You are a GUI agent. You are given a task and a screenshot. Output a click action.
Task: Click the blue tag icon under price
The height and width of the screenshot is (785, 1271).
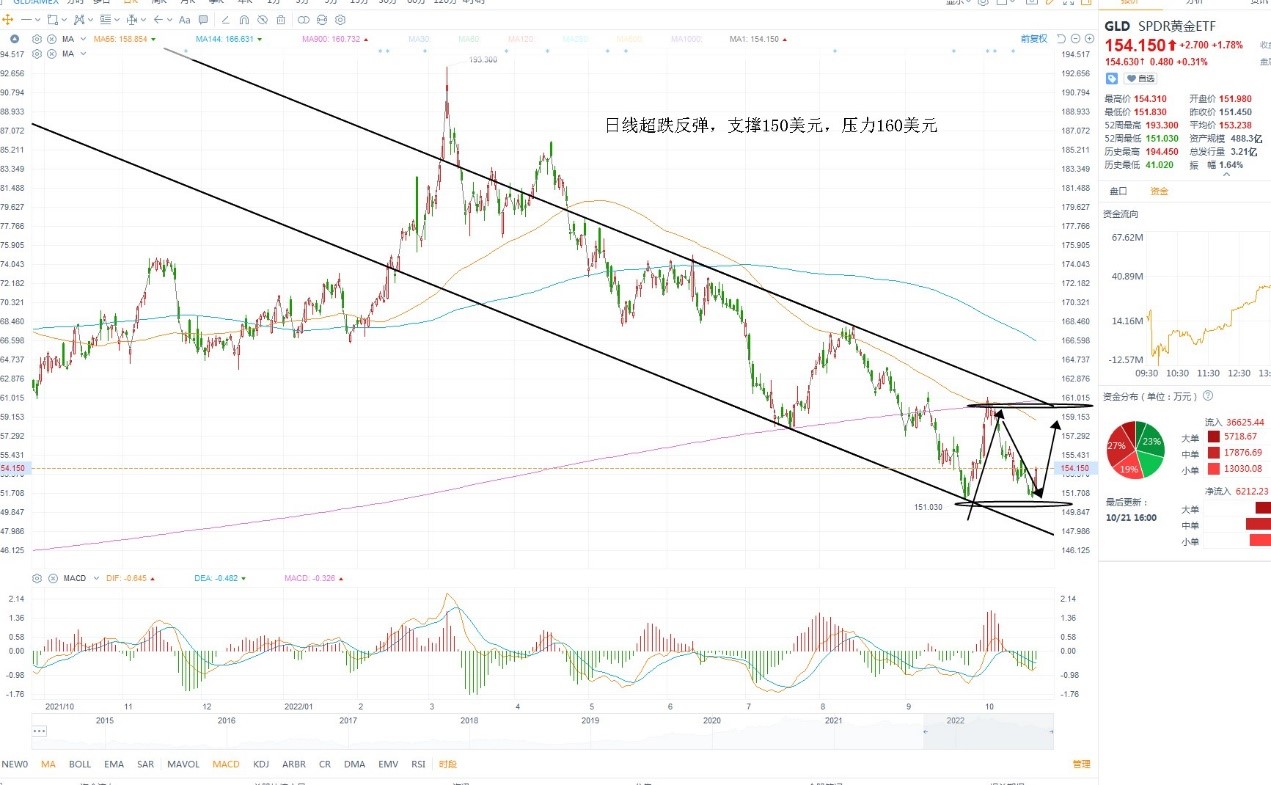click(x=1112, y=78)
